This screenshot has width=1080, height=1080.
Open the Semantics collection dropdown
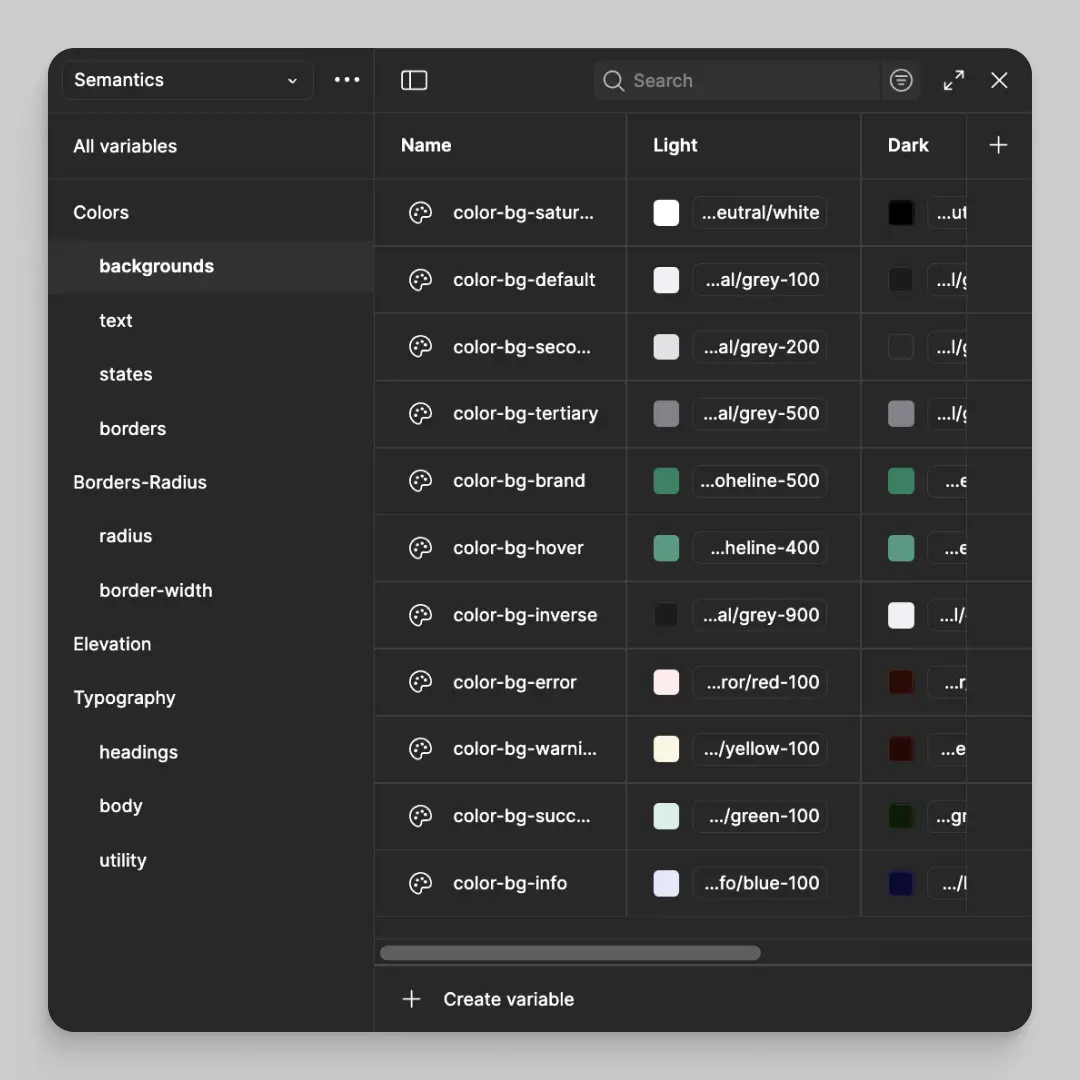pyautogui.click(x=187, y=80)
